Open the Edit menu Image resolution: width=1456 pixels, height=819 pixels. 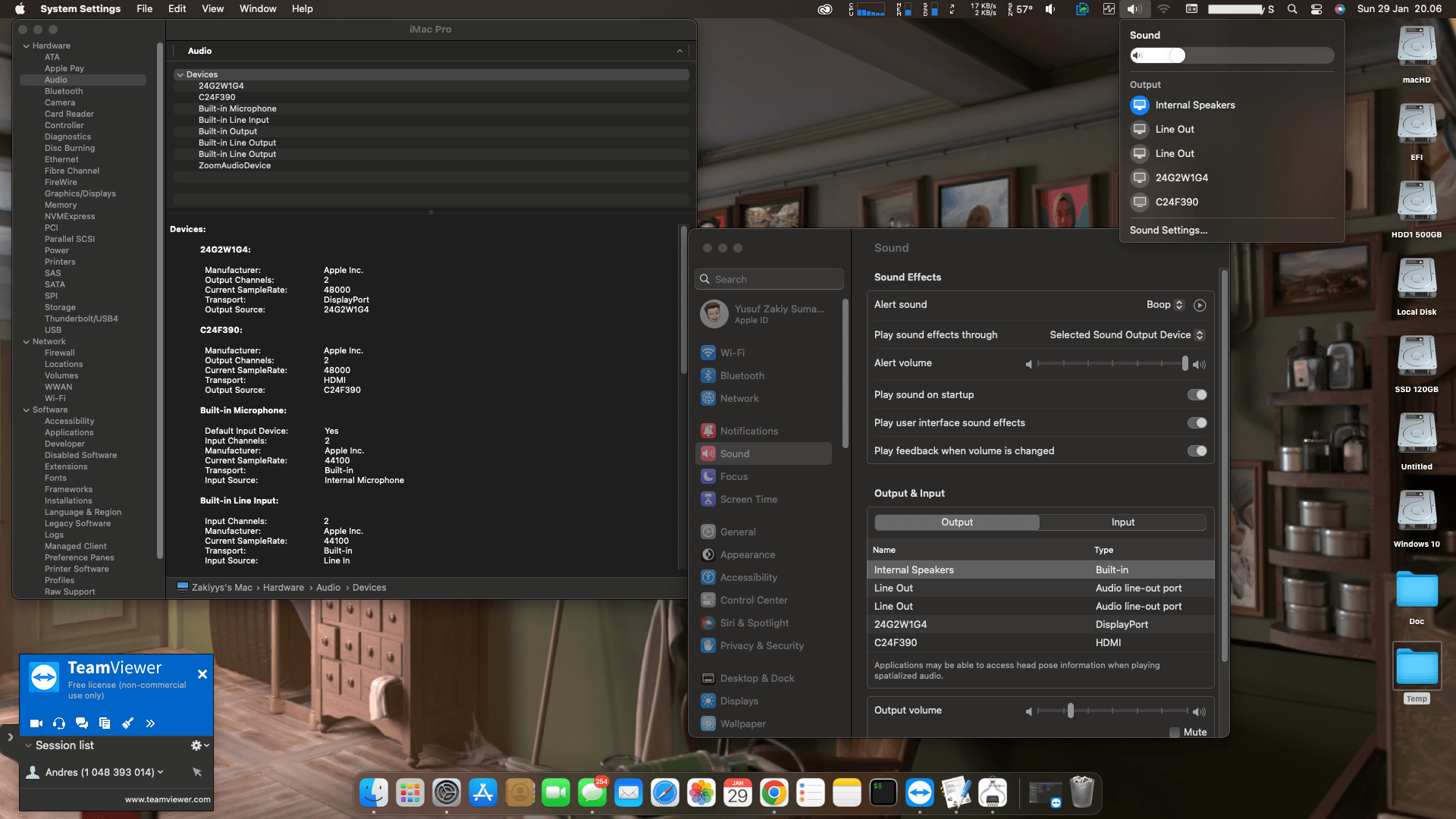(x=177, y=9)
